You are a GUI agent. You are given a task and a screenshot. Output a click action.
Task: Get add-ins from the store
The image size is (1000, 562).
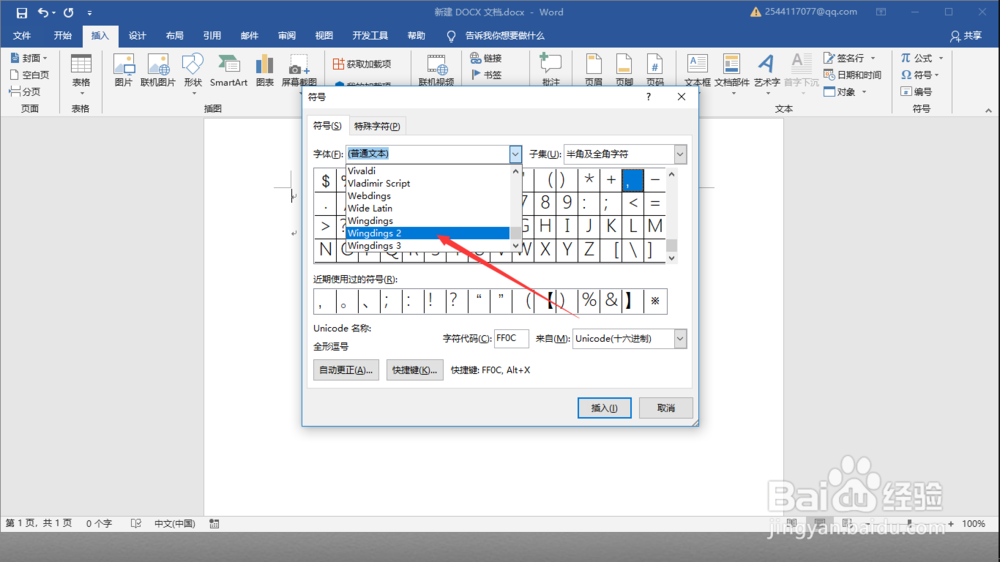tap(362, 64)
